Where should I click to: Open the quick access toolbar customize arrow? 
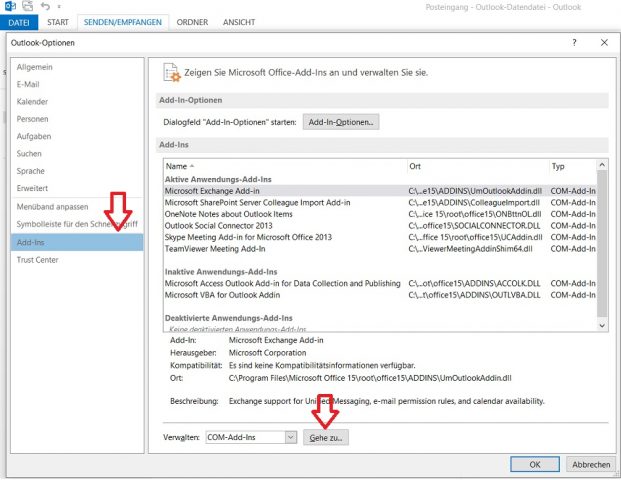(x=59, y=7)
